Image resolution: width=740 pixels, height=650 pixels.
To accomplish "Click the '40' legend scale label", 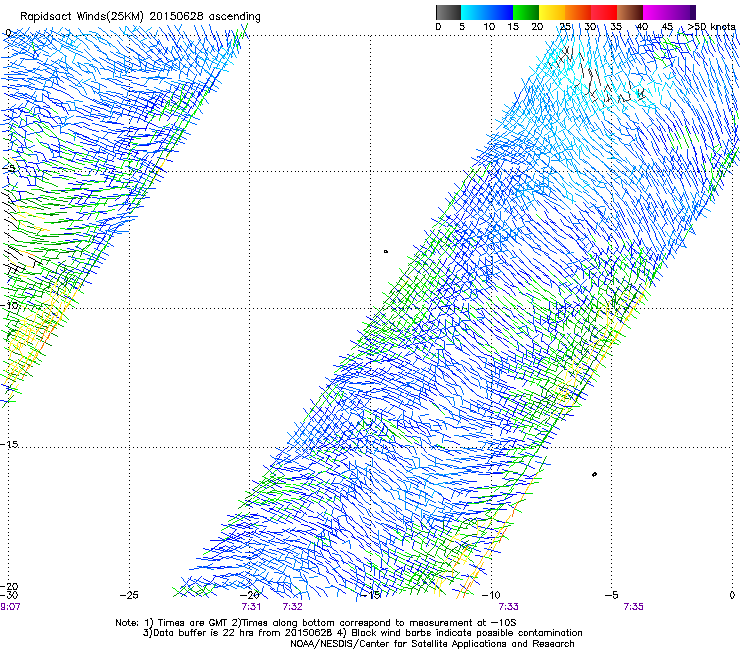I will [642, 27].
